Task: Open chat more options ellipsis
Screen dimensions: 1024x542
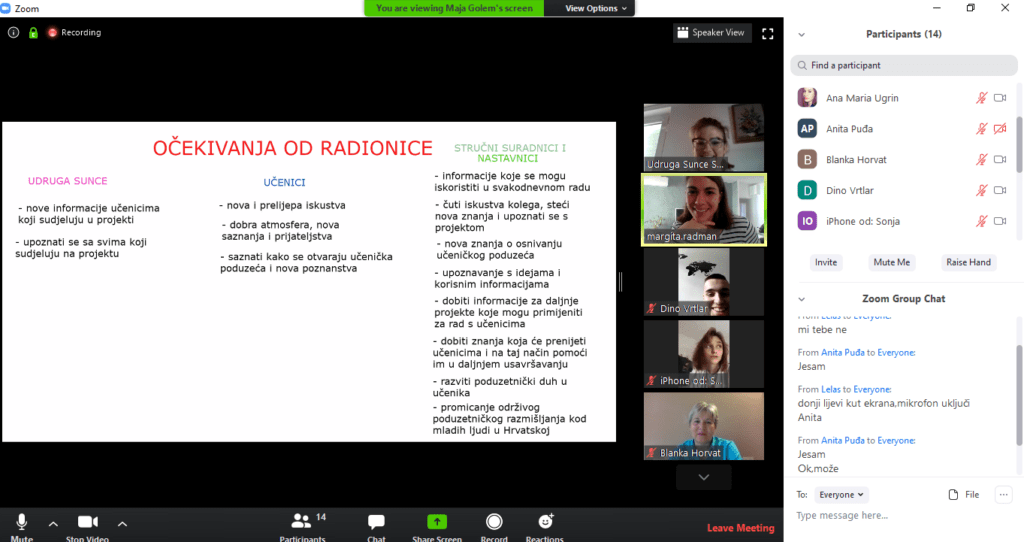Action: tap(1004, 495)
